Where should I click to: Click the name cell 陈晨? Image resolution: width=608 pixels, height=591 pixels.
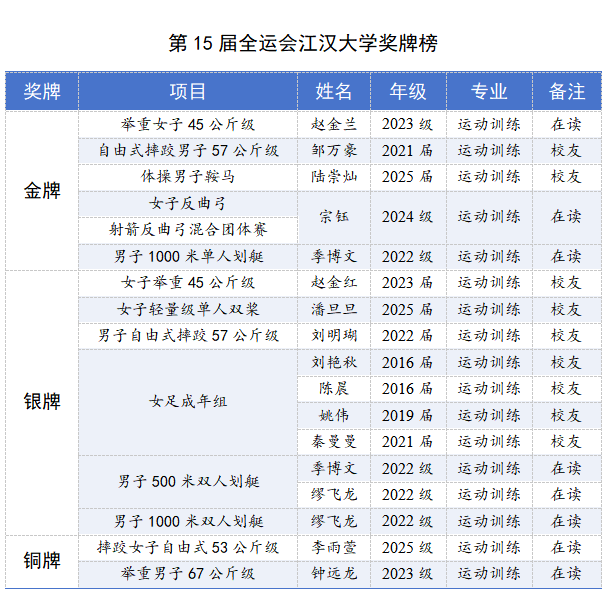pyautogui.click(x=333, y=388)
